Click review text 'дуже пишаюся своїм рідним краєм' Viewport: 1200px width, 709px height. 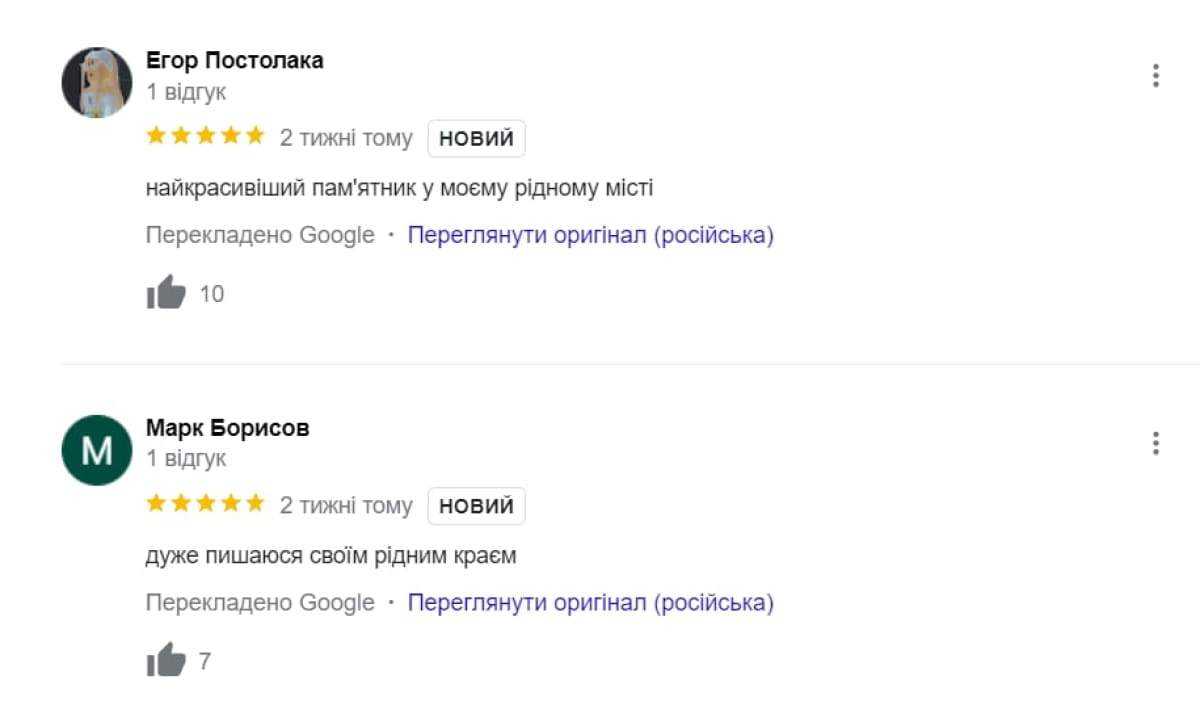(x=331, y=555)
